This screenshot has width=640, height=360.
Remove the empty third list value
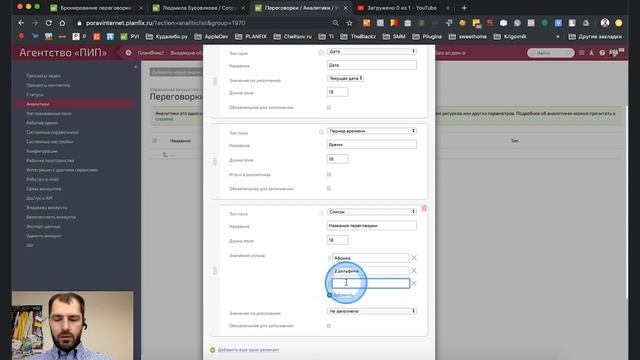tap(414, 283)
